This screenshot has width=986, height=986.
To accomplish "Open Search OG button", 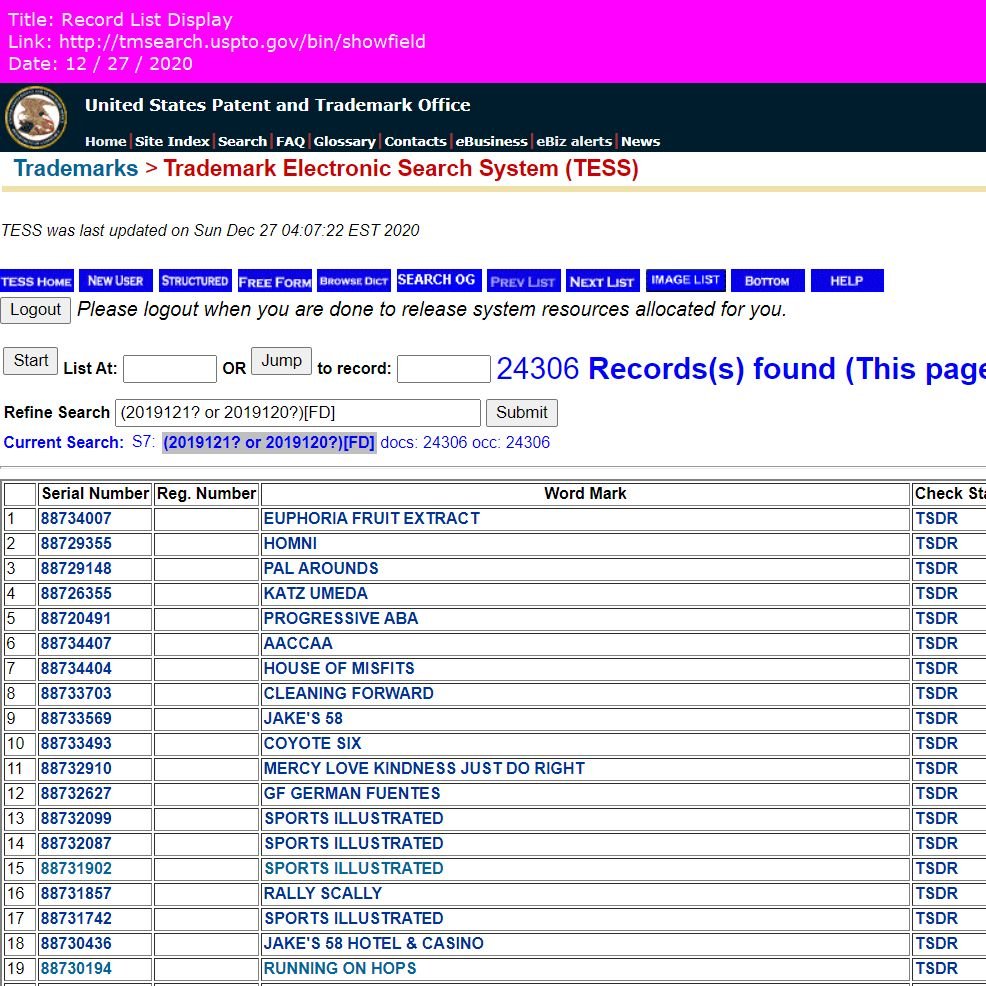I will tap(439, 280).
